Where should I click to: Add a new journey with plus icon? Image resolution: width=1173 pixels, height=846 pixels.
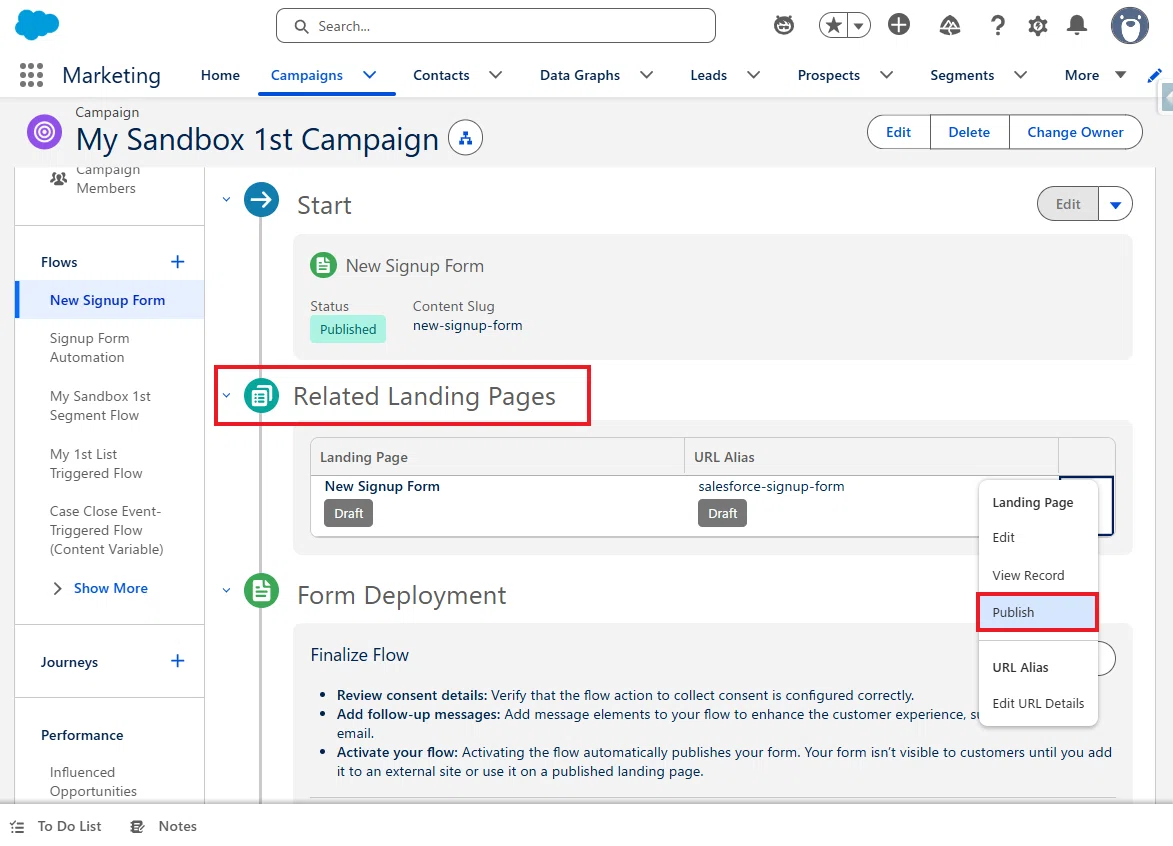[x=177, y=661]
